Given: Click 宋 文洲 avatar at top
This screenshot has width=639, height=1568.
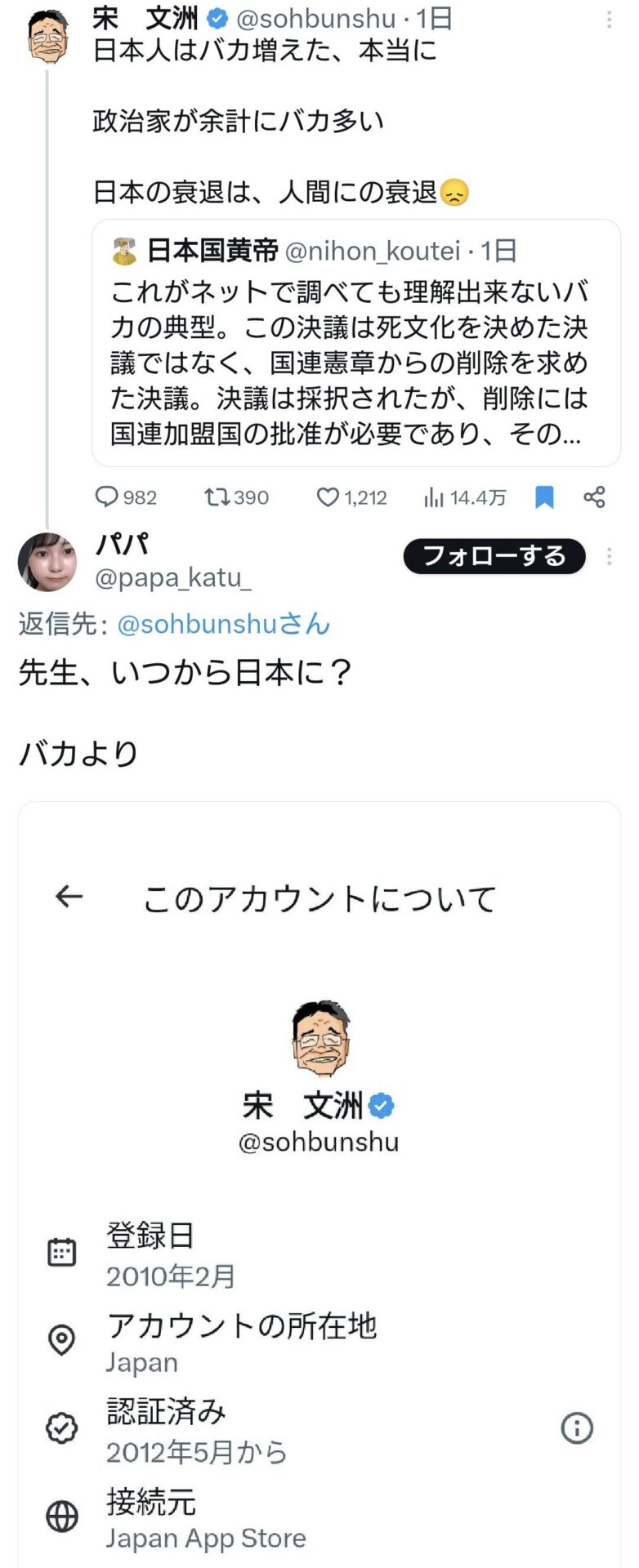Looking at the screenshot, I should pyautogui.click(x=48, y=38).
